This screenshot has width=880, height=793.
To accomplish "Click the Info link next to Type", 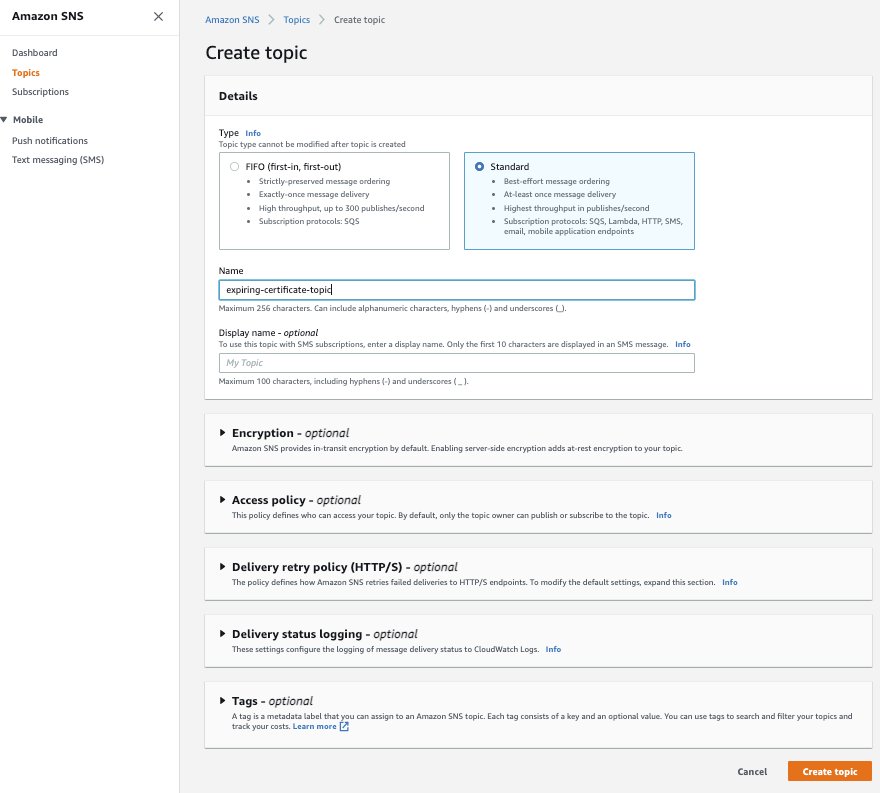I will coord(253,133).
